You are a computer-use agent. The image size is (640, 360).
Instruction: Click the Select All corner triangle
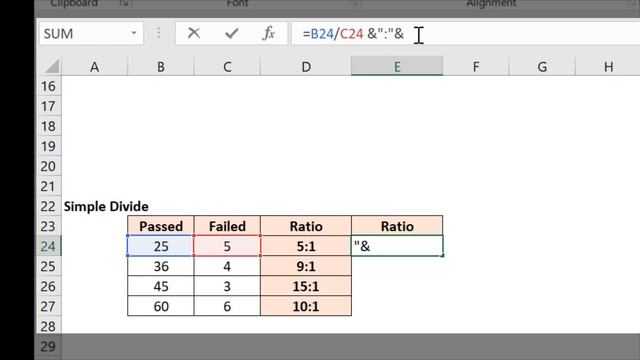click(52, 66)
